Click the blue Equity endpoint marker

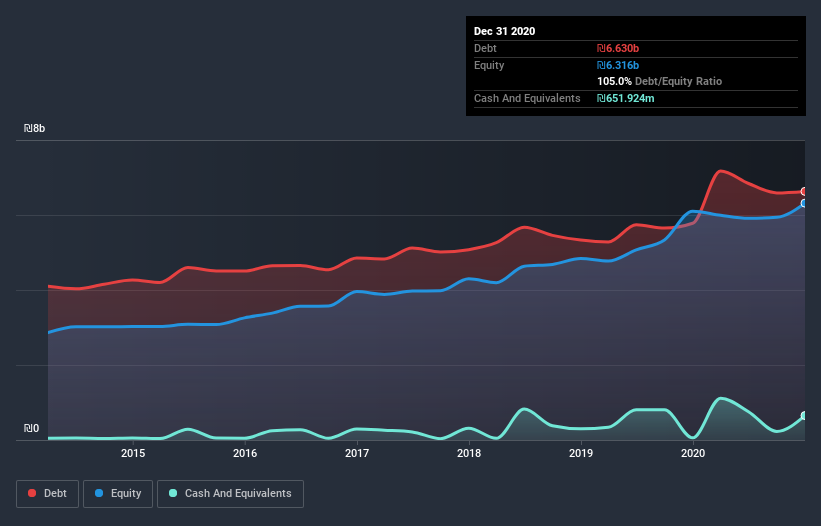tap(804, 203)
